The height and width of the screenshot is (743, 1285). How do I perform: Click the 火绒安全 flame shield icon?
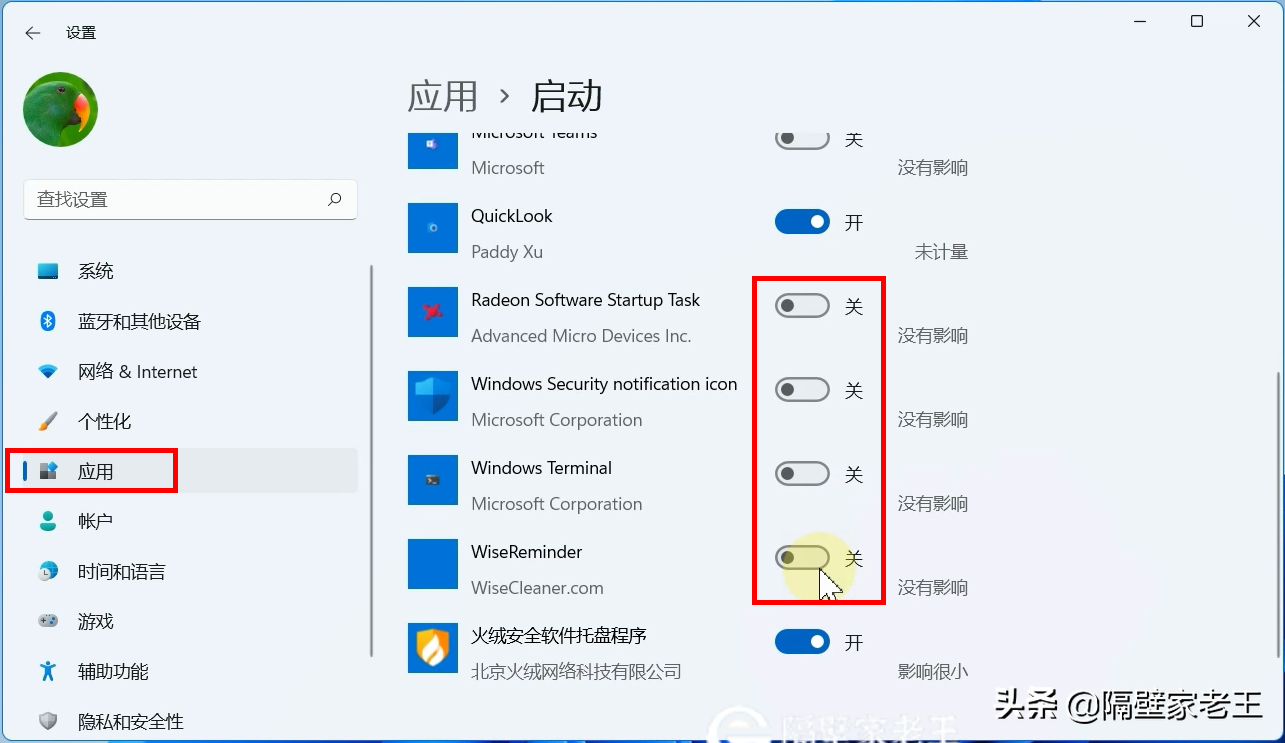433,648
